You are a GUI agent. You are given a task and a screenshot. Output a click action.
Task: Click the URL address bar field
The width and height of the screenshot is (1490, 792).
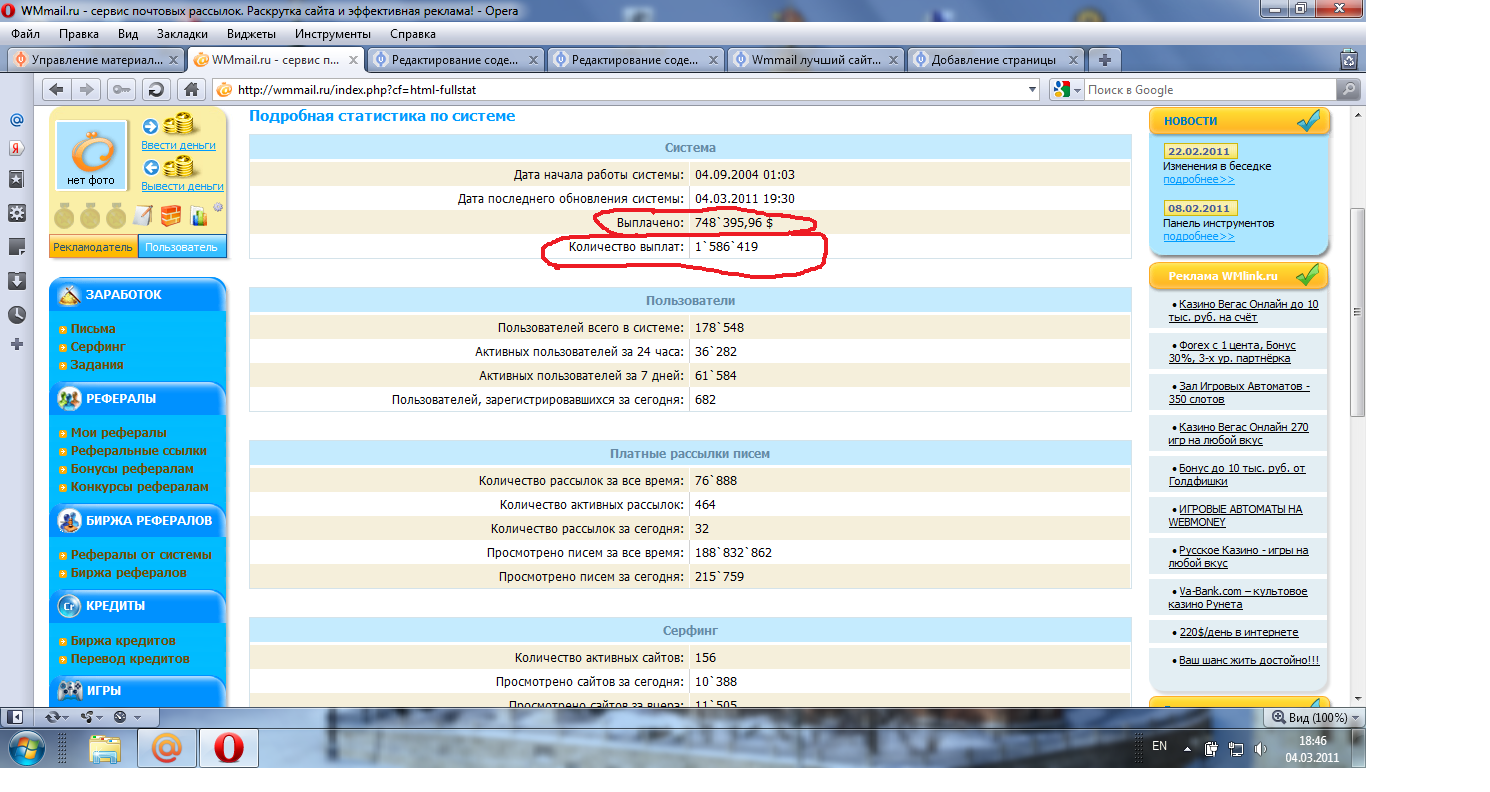625,90
